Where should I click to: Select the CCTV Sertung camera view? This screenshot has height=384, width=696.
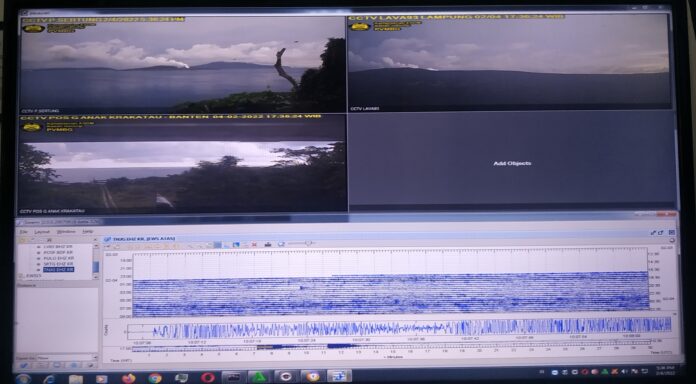click(x=182, y=65)
